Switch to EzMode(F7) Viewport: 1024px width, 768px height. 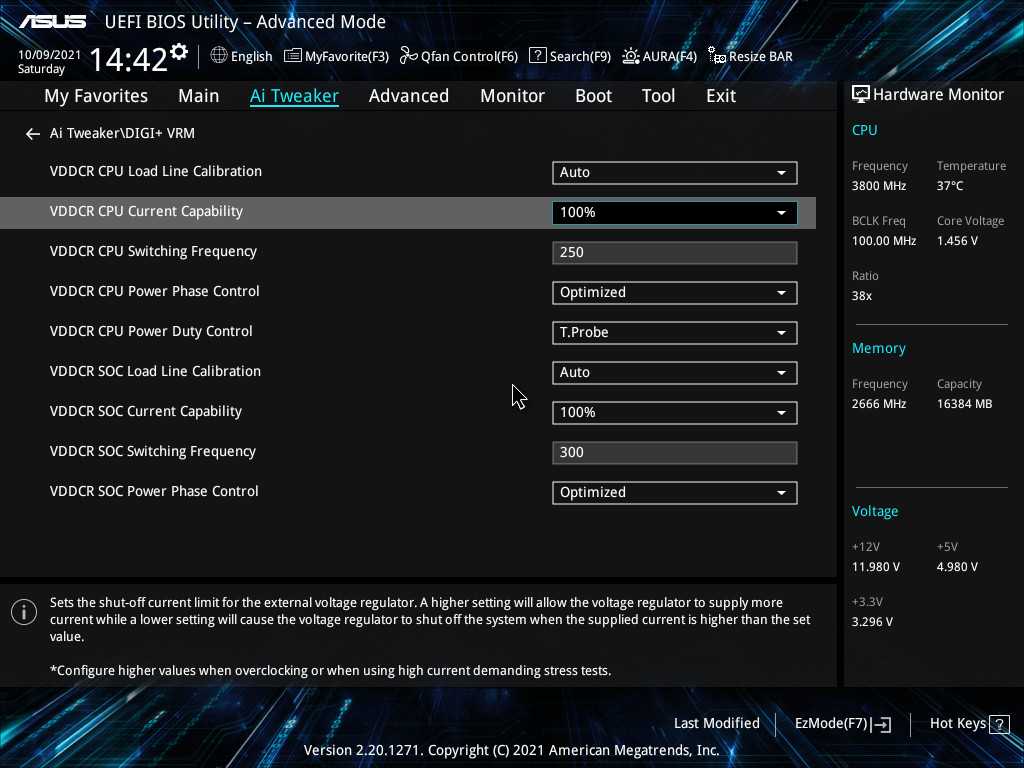pos(842,724)
